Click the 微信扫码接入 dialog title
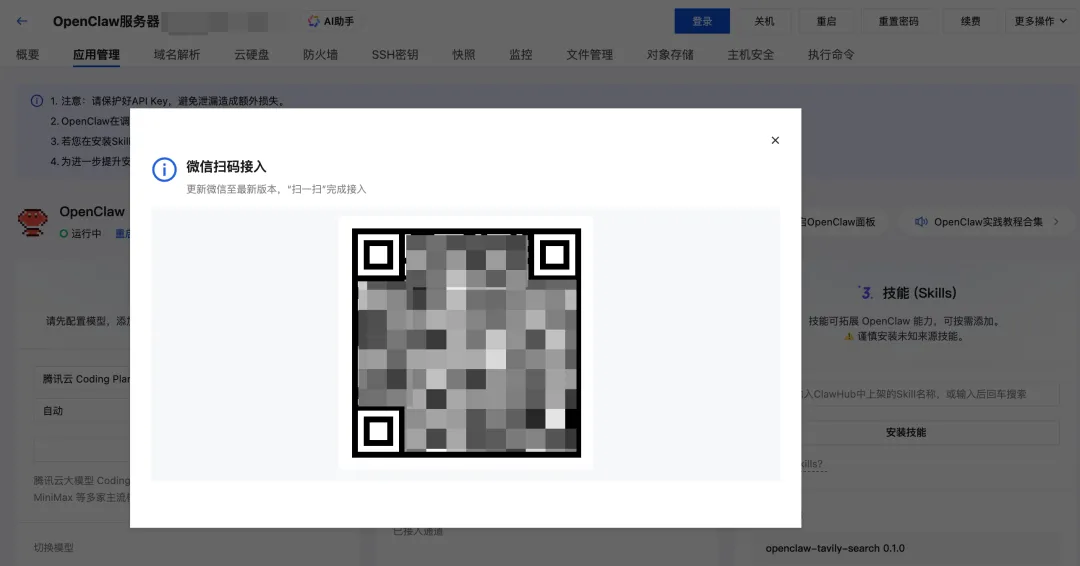 click(x=226, y=167)
